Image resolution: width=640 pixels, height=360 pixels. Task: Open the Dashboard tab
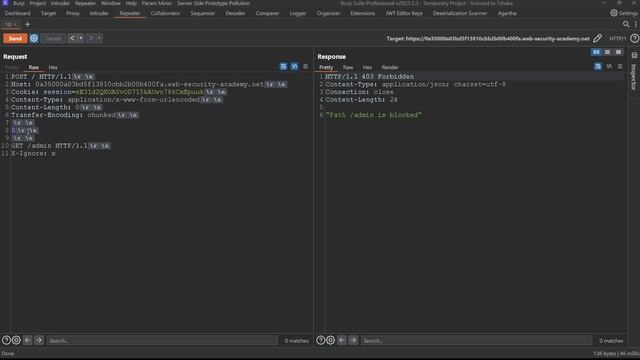tap(18, 13)
